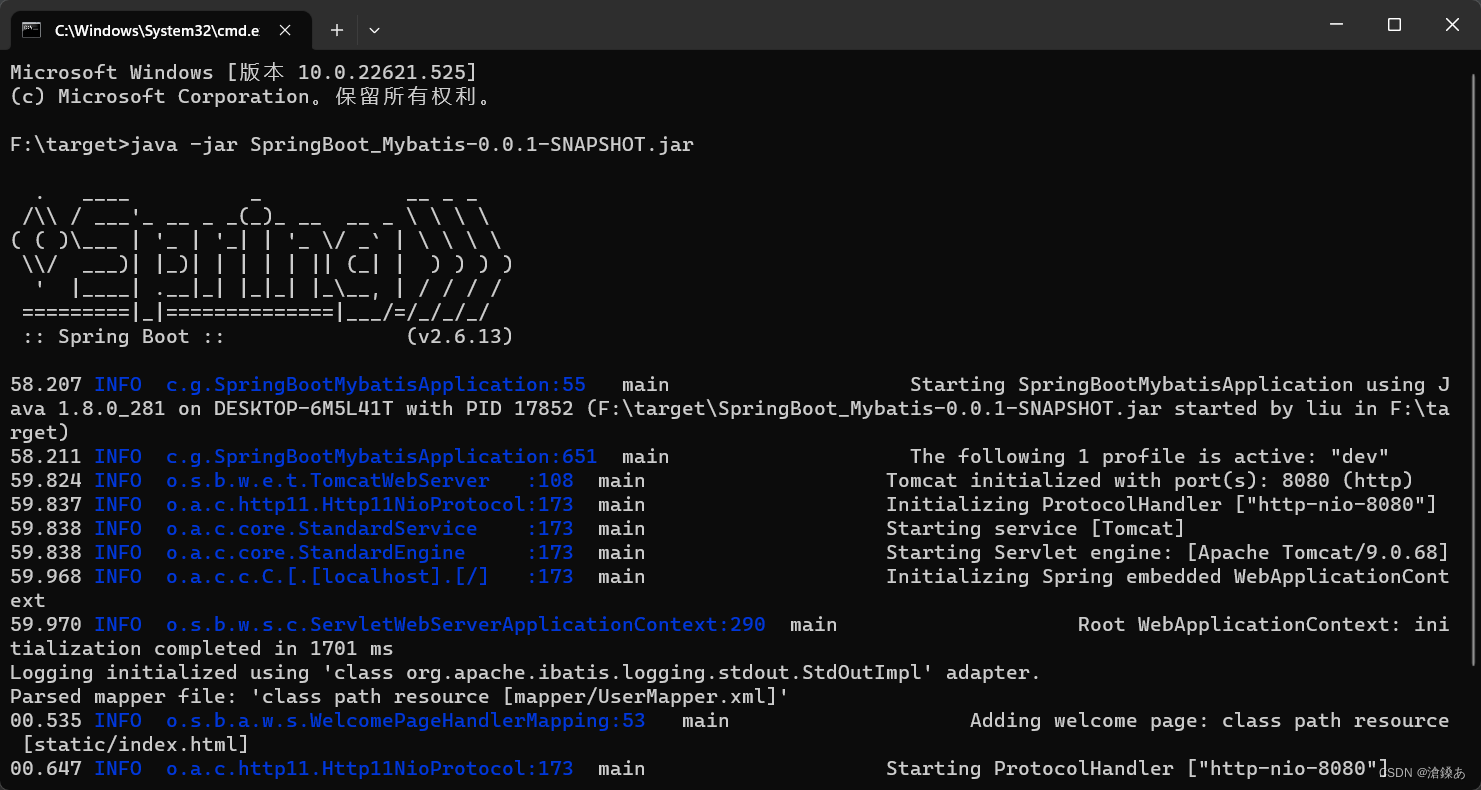Minimize the terminal window
This screenshot has height=790, width=1481.
click(1336, 24)
